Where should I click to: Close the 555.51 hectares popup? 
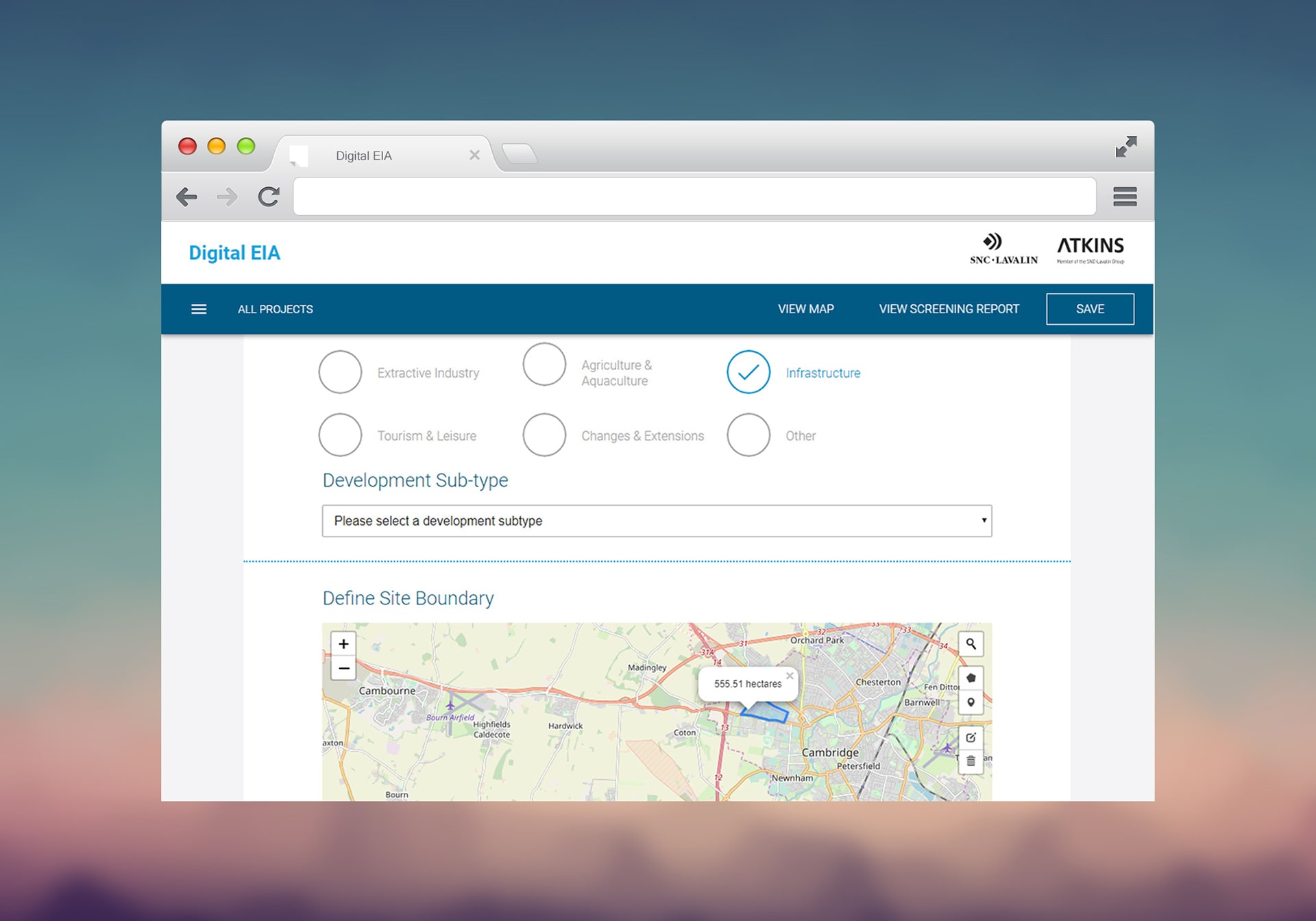[790, 676]
